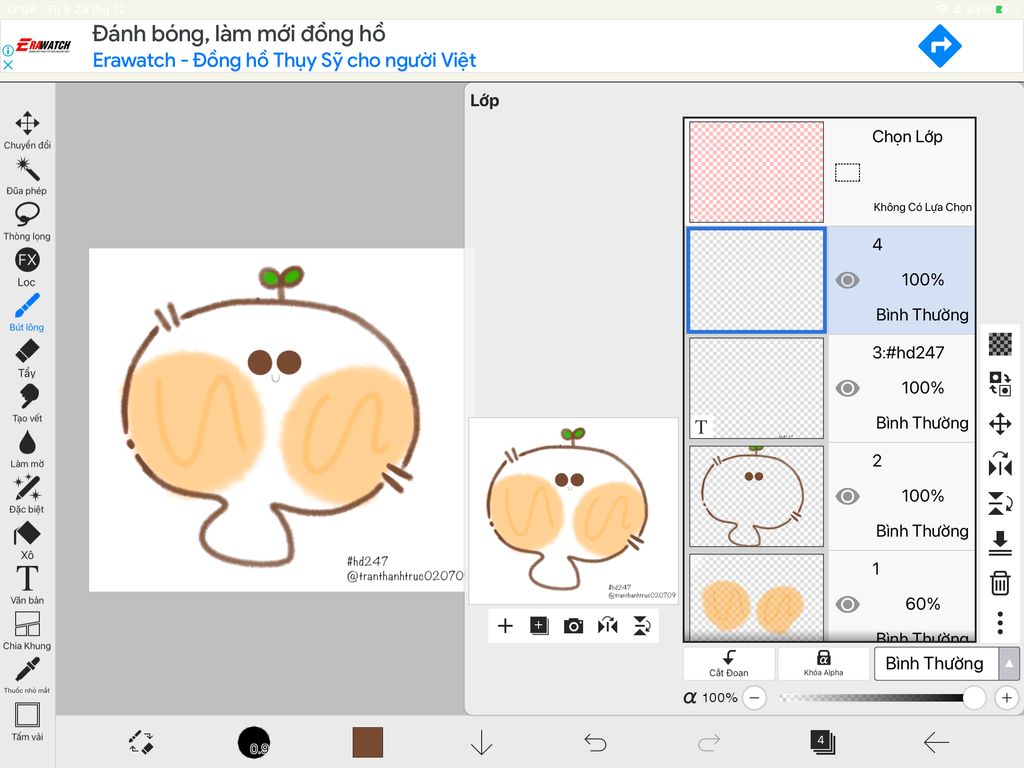Open layers panel button showing 4
Image resolution: width=1024 pixels, height=768 pixels.
tap(822, 742)
